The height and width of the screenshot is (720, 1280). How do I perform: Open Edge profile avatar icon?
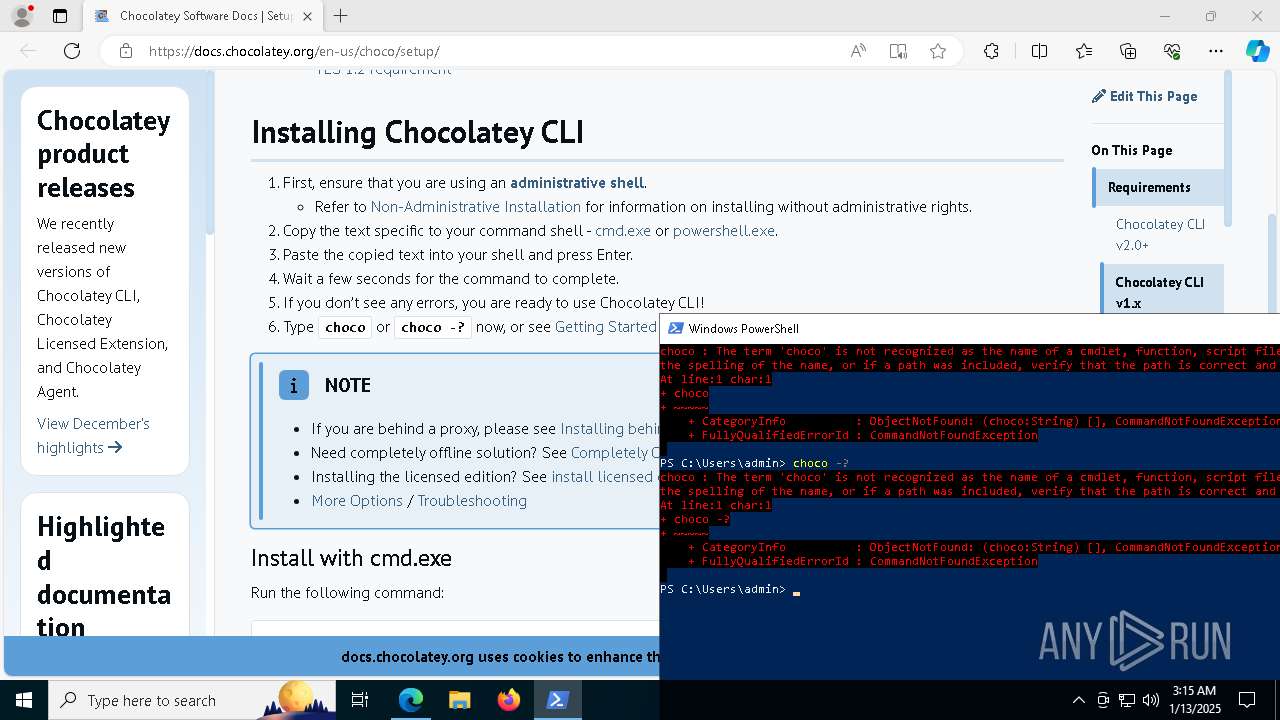point(22,16)
